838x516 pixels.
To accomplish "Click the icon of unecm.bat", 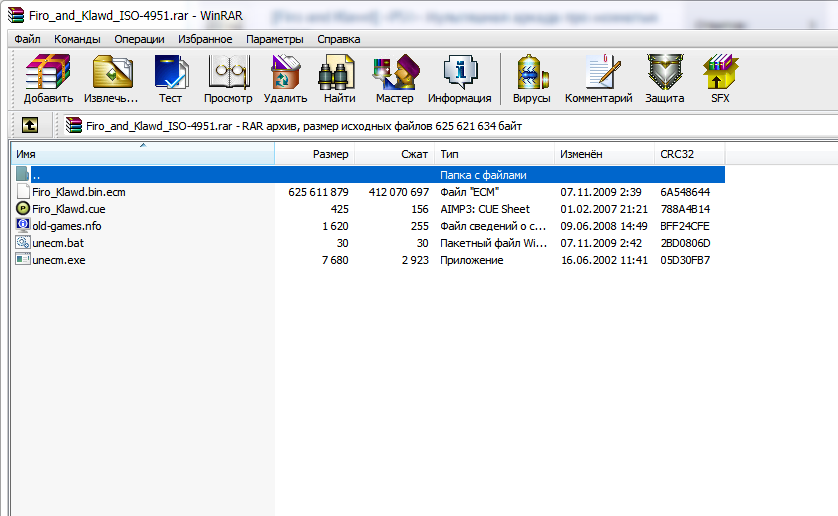I will coord(22,242).
